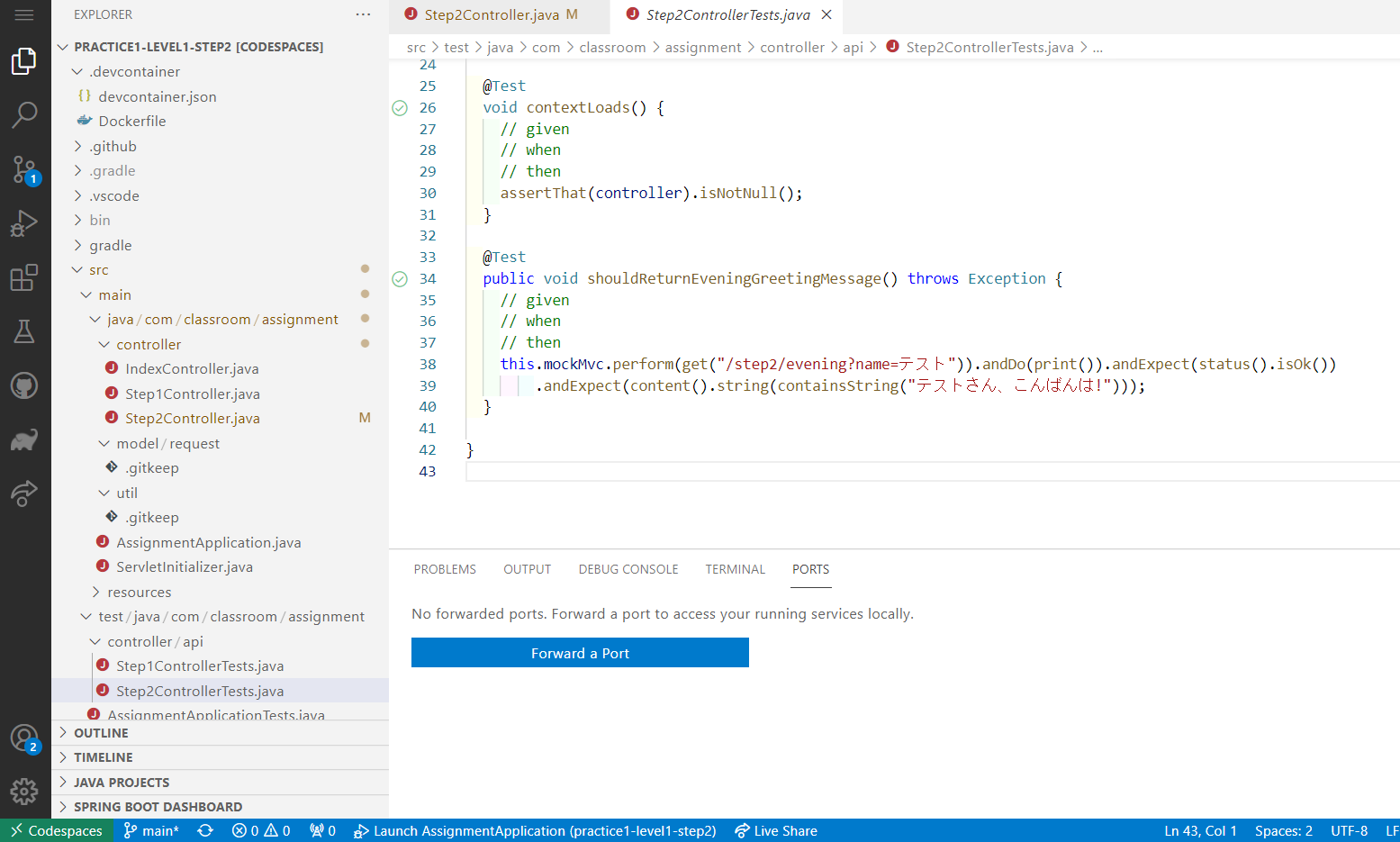Open the Testing view (beaker icon)
Screen dimensions: 1400x842
pos(24,331)
